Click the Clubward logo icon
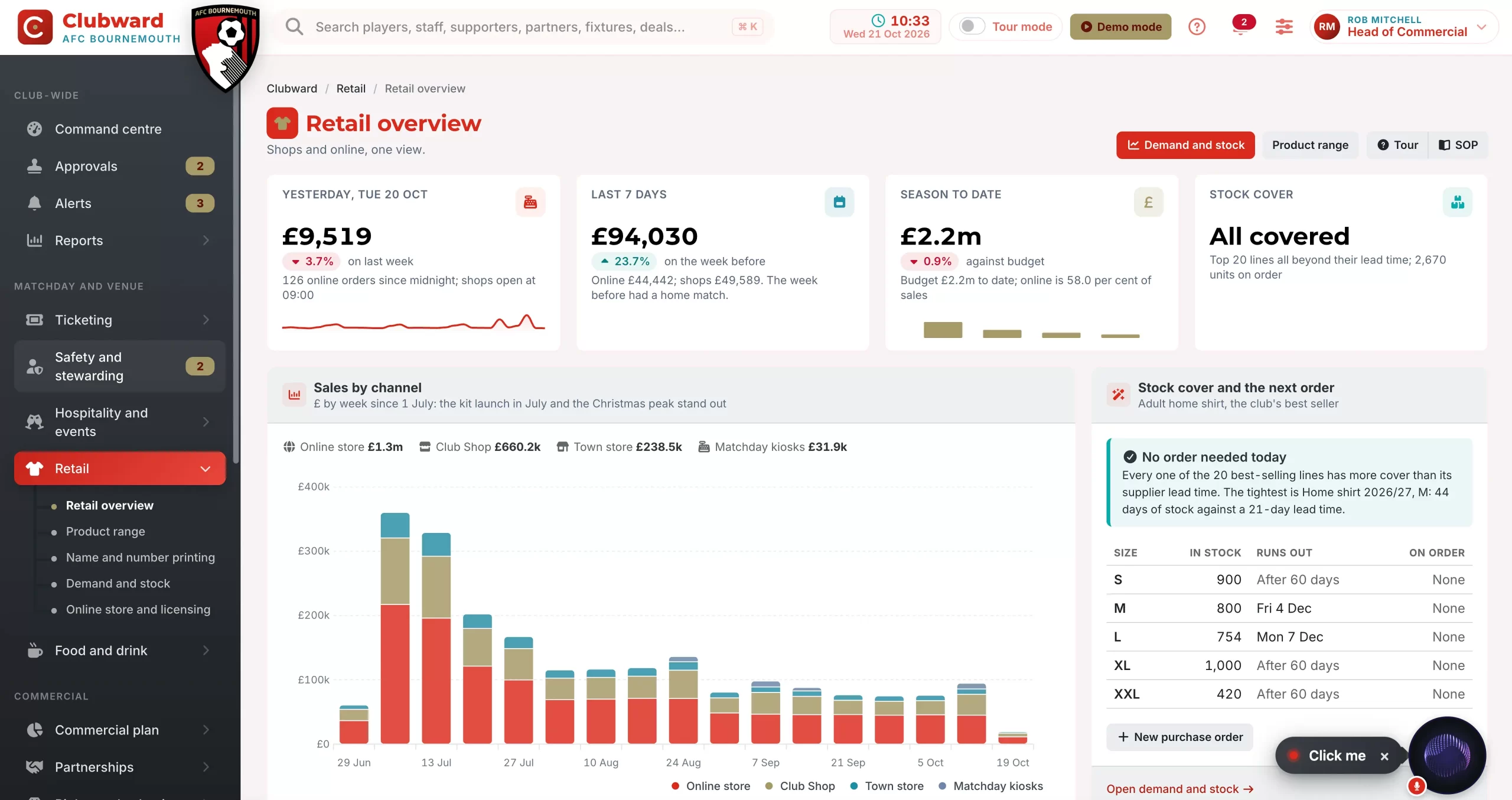The width and height of the screenshot is (1512, 800). (35, 27)
